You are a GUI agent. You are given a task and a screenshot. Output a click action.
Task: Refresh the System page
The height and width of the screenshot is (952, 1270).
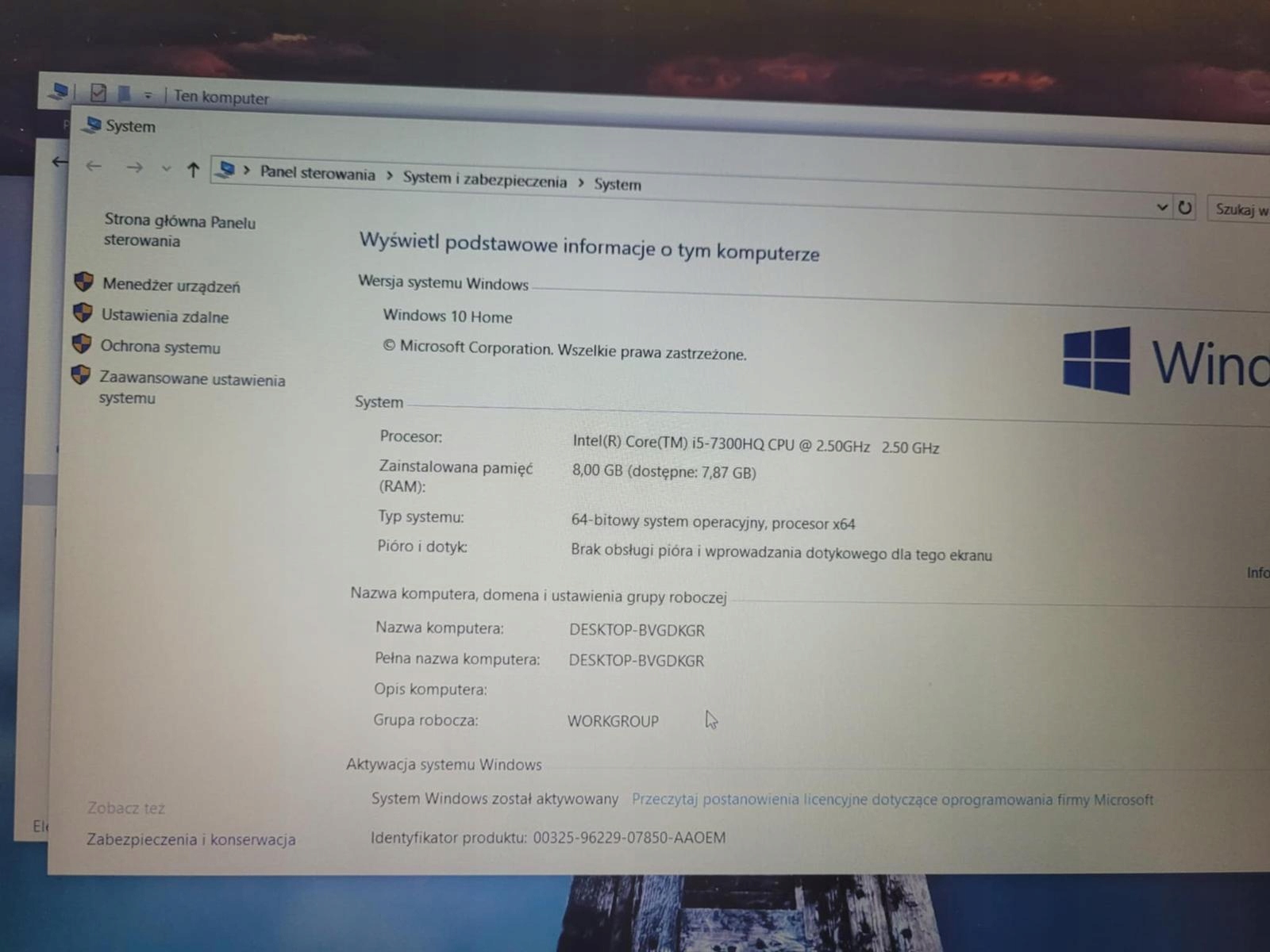click(x=1185, y=208)
